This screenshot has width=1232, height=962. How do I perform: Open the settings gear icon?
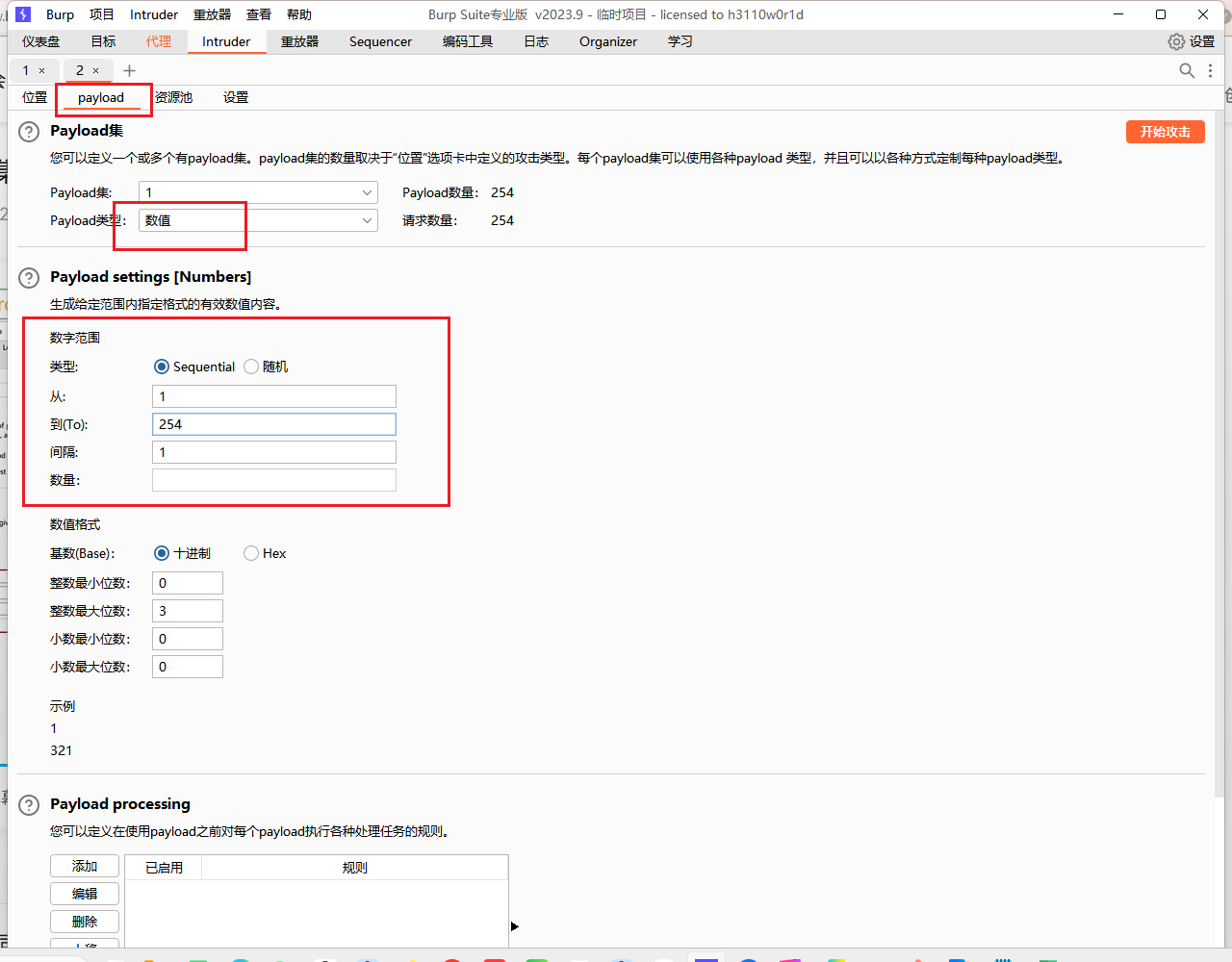pos(1176,41)
